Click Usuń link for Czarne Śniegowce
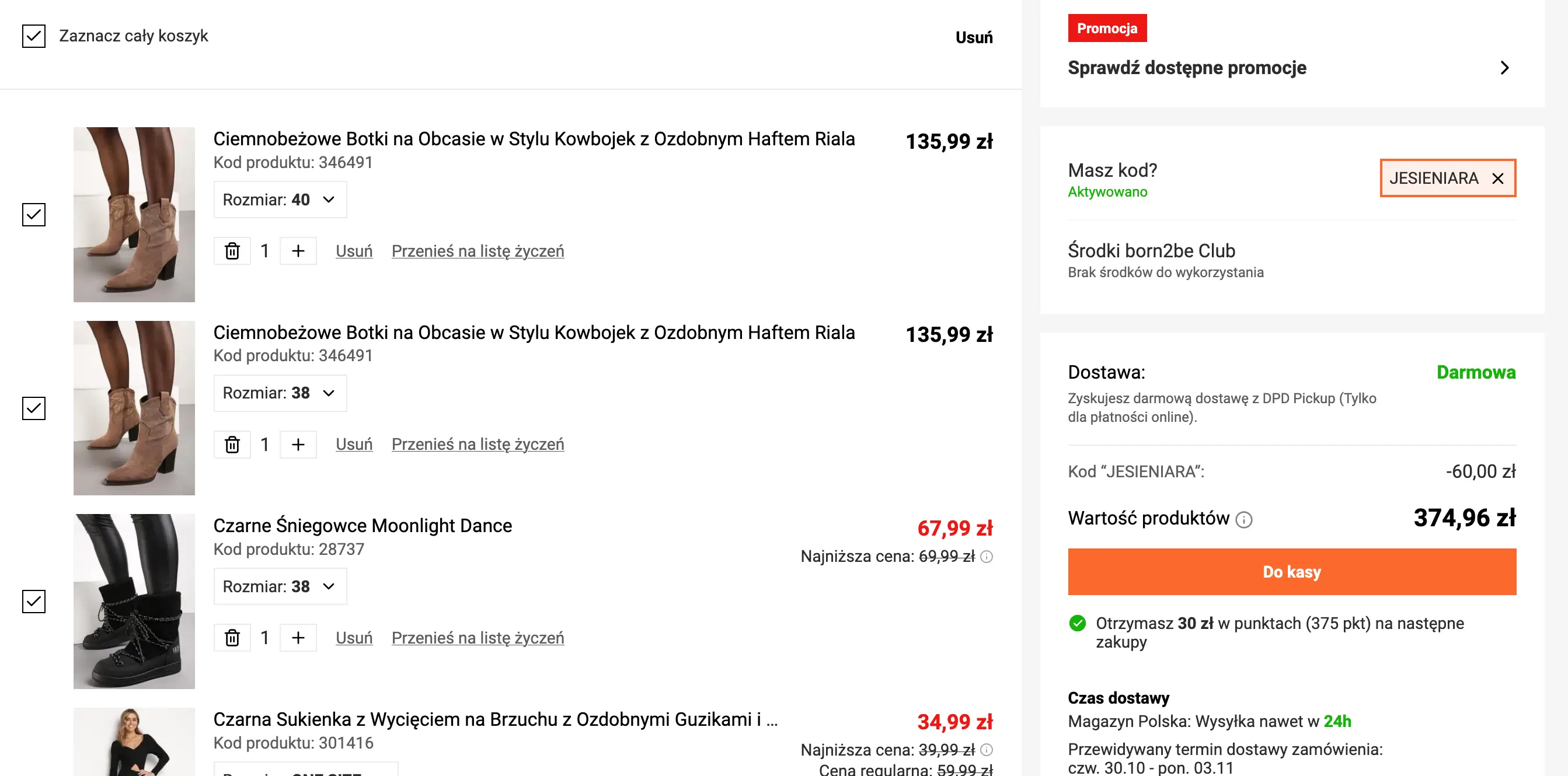The width and height of the screenshot is (1568, 776). point(354,638)
